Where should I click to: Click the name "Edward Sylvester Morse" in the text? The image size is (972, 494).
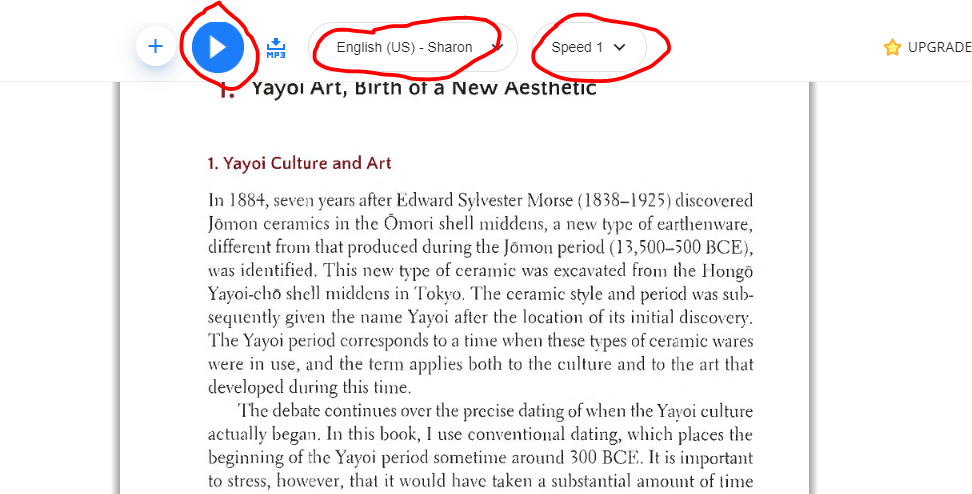(x=485, y=201)
